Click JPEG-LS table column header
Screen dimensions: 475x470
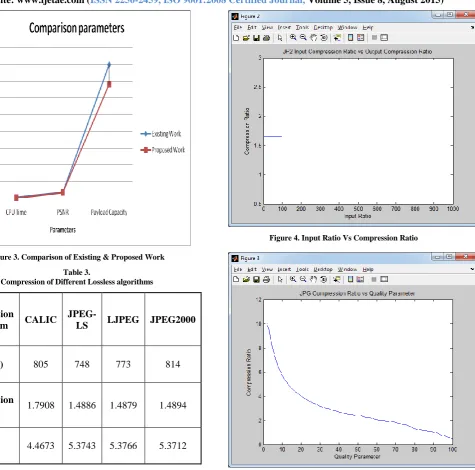click(82, 319)
